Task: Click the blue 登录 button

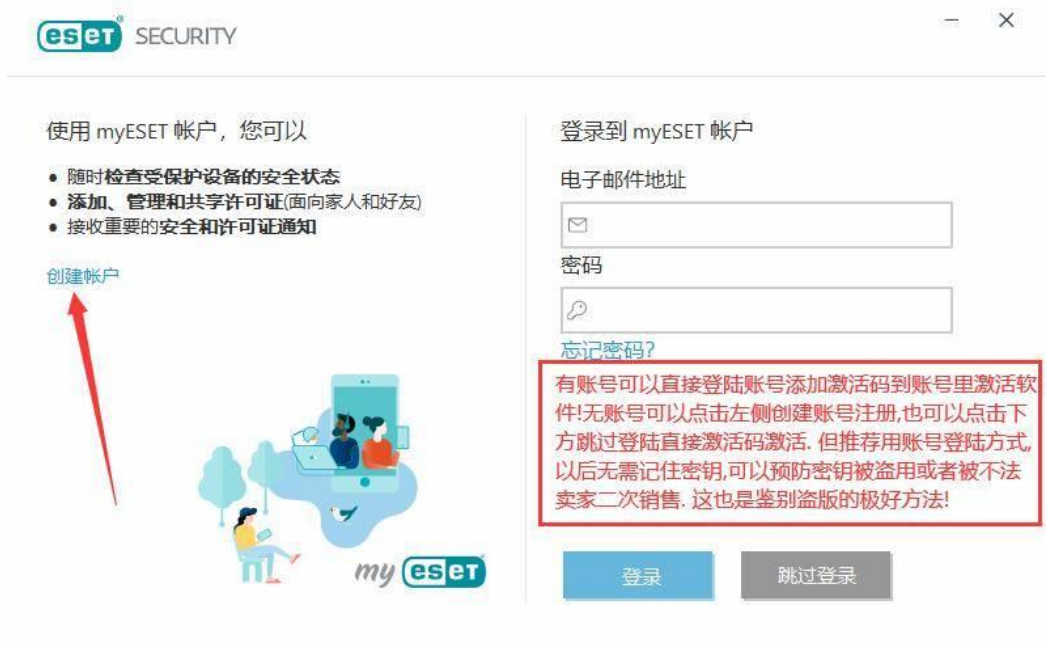Action: (x=638, y=575)
